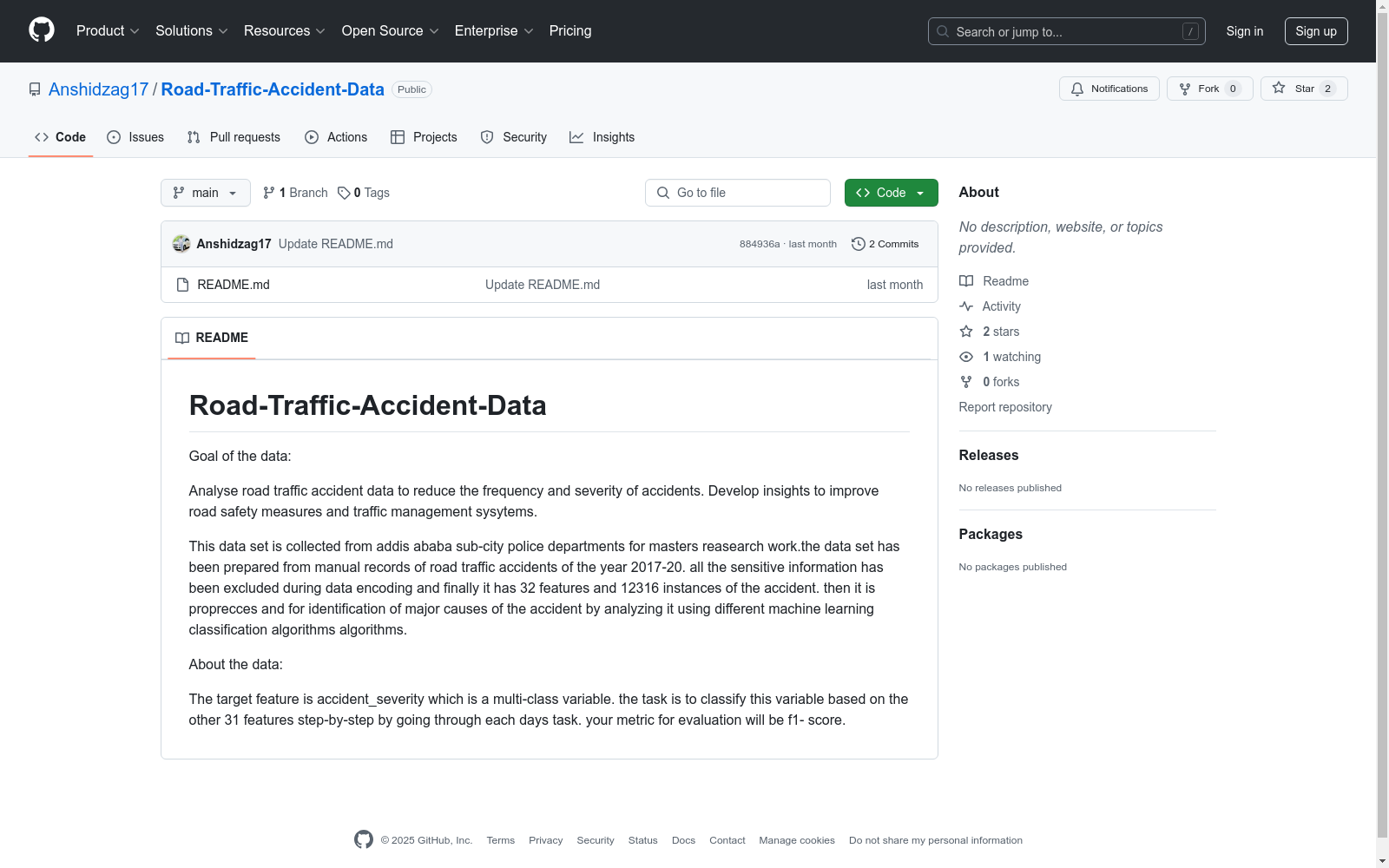Click the footer GitHub logo icon
This screenshot has height=868, width=1389.
[x=364, y=839]
